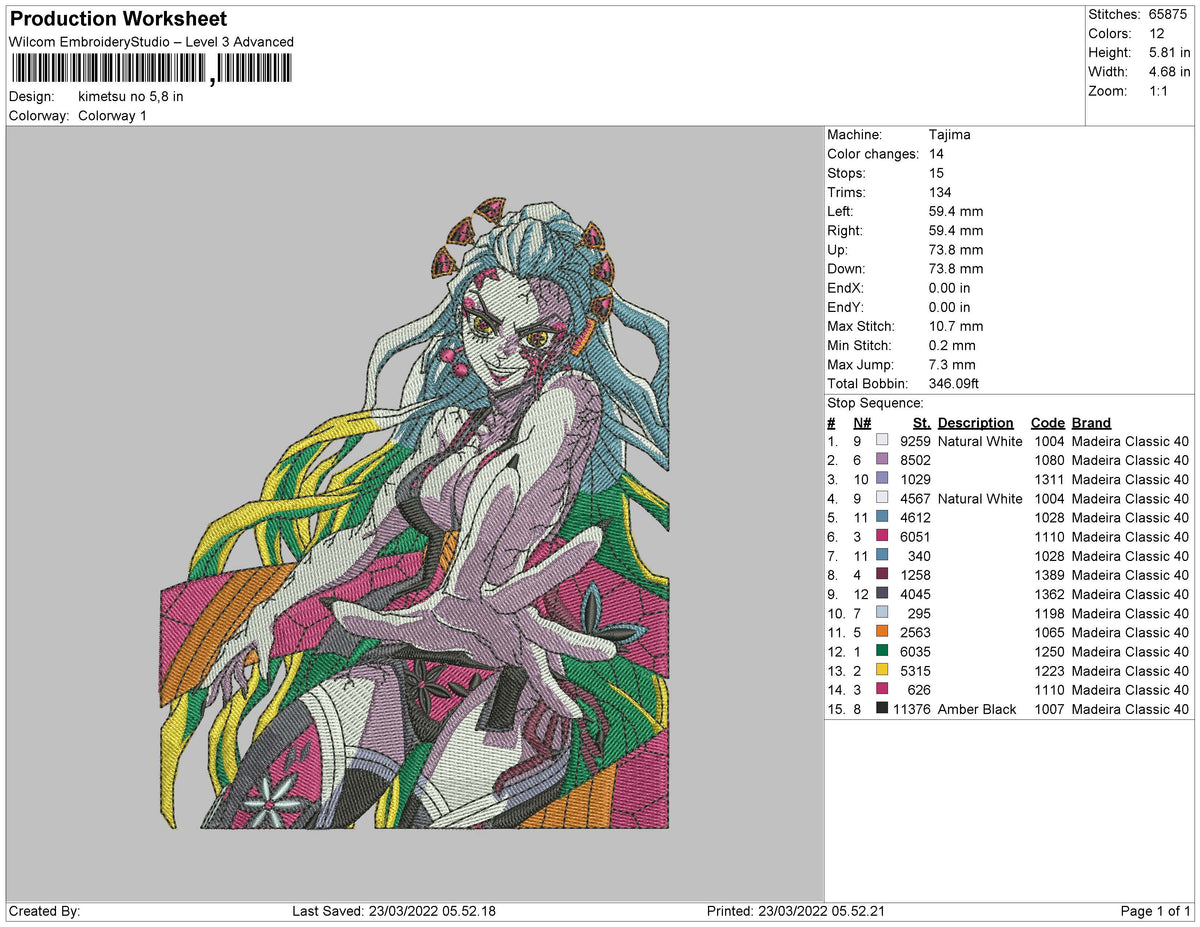Viewport: 1200px width, 927px height.
Task: Click the Trims value '134'
Action: [939, 192]
